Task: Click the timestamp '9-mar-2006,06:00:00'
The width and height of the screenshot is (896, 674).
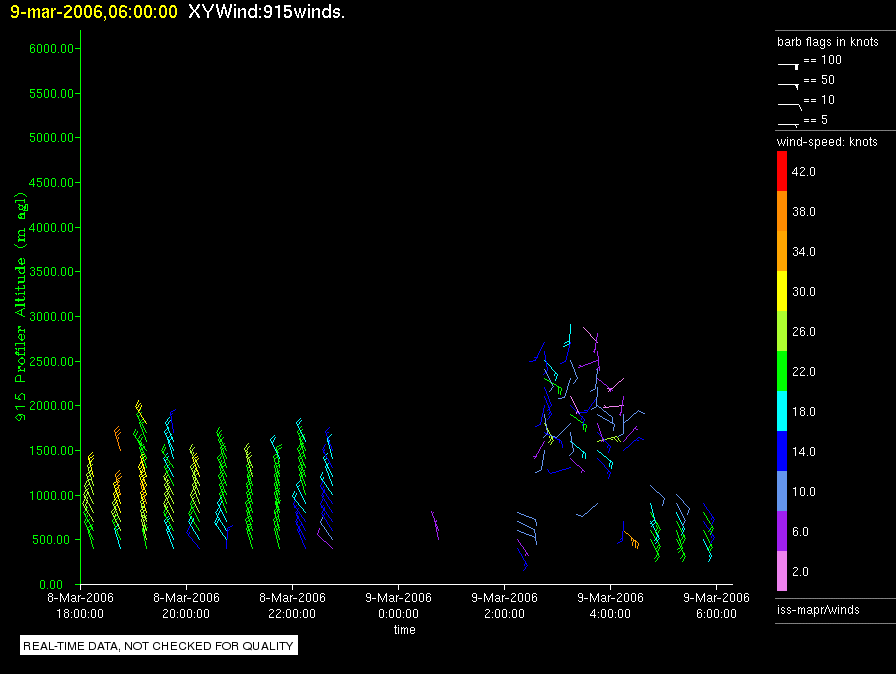Action: click(94, 12)
